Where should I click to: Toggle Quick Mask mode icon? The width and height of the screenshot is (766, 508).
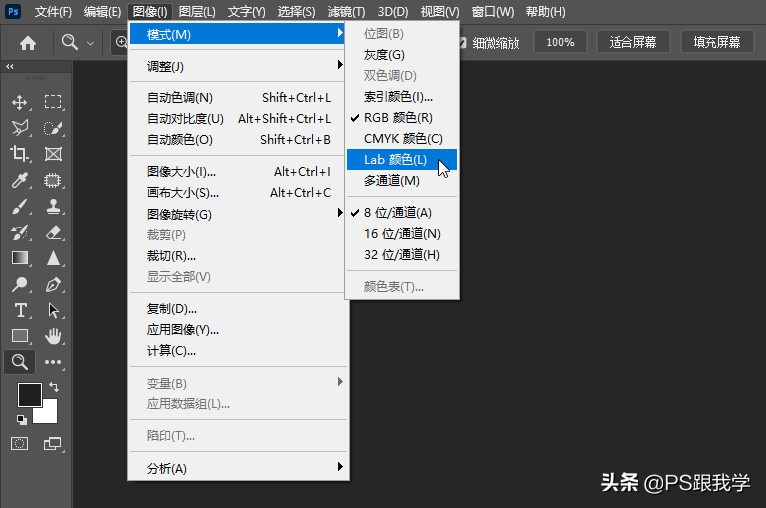20,444
